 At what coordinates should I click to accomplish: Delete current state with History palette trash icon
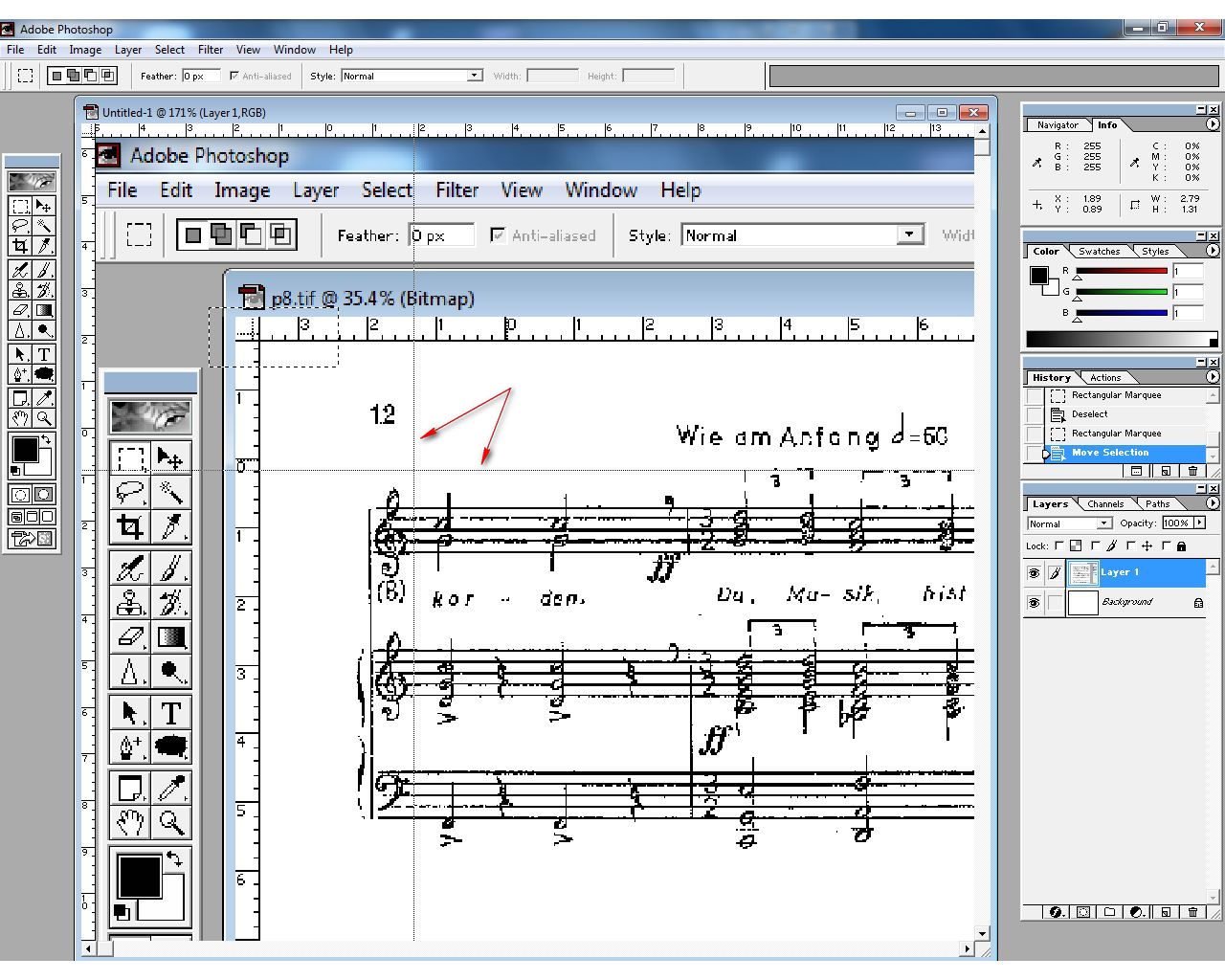(1192, 471)
